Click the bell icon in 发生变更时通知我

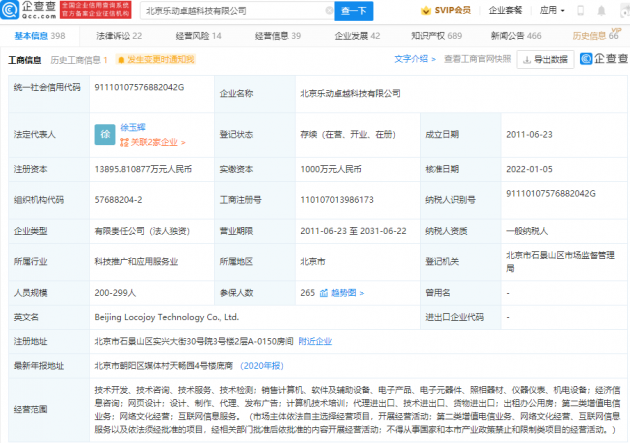(121, 60)
